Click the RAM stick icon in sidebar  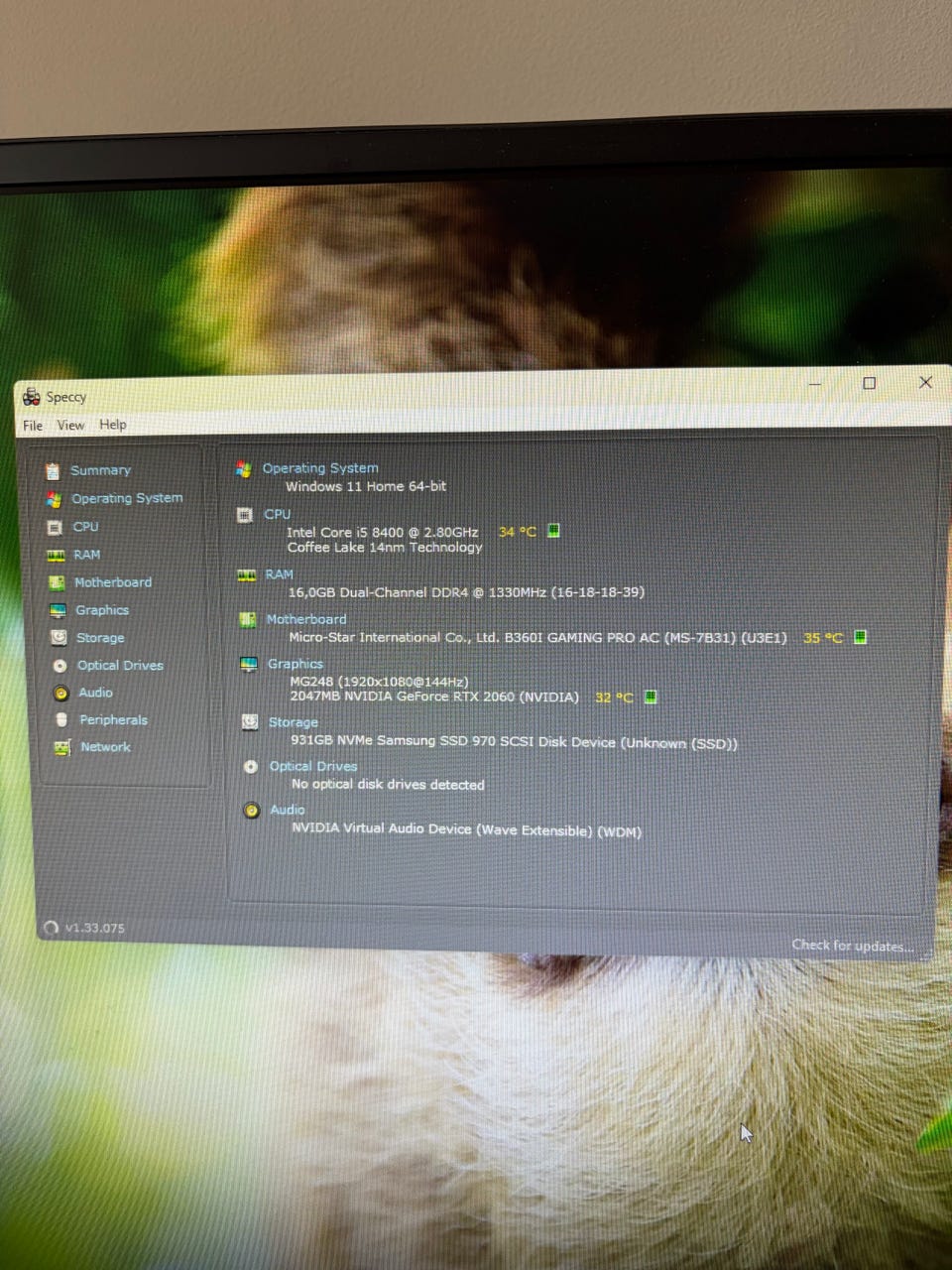point(56,556)
